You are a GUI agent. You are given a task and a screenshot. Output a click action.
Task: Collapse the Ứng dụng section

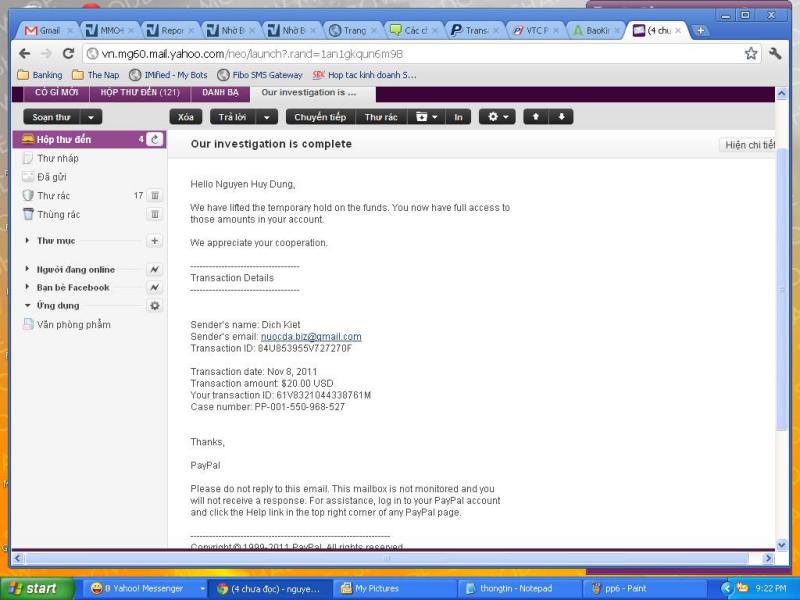(x=27, y=306)
